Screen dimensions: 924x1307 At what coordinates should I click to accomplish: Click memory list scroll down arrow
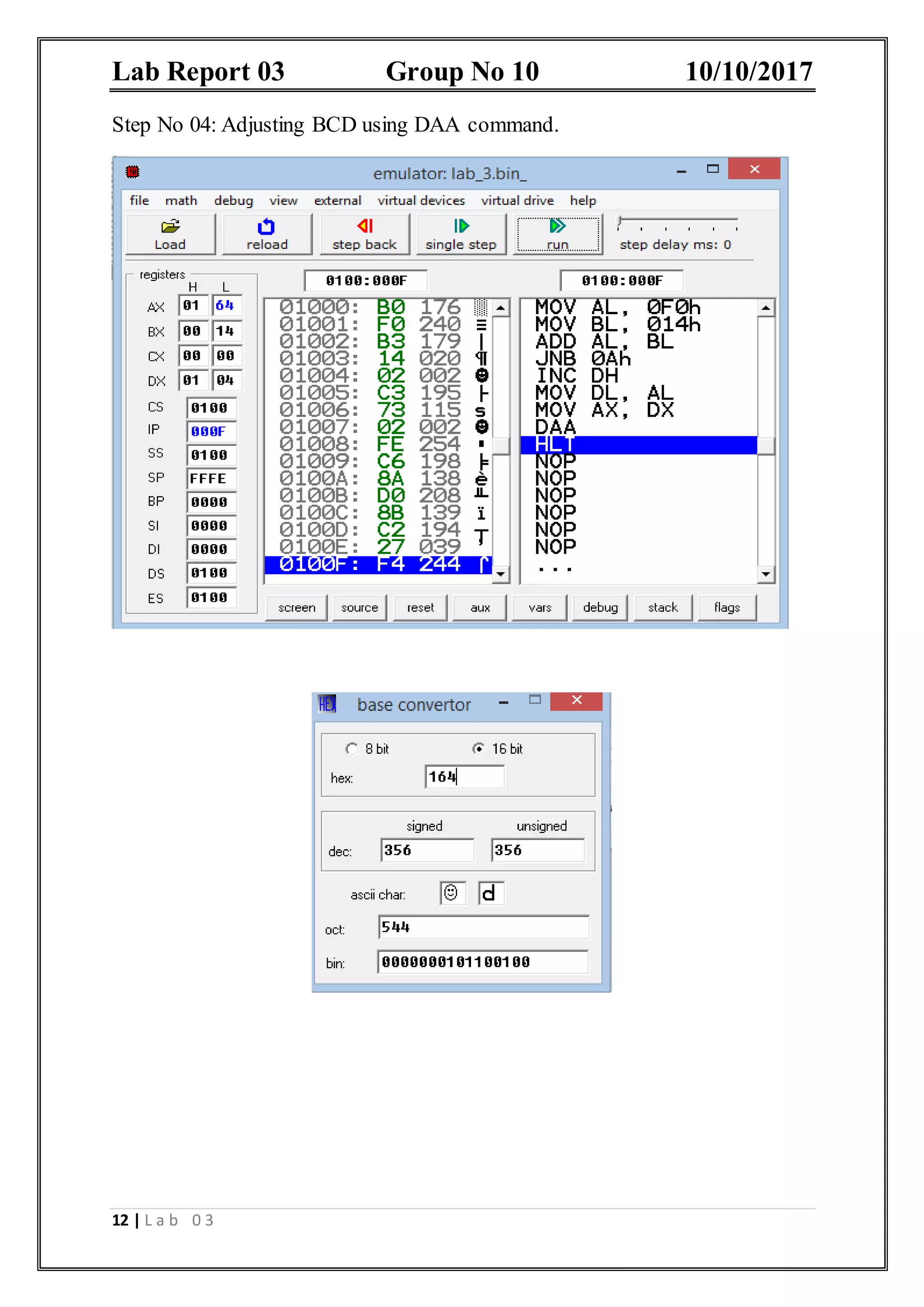501,574
